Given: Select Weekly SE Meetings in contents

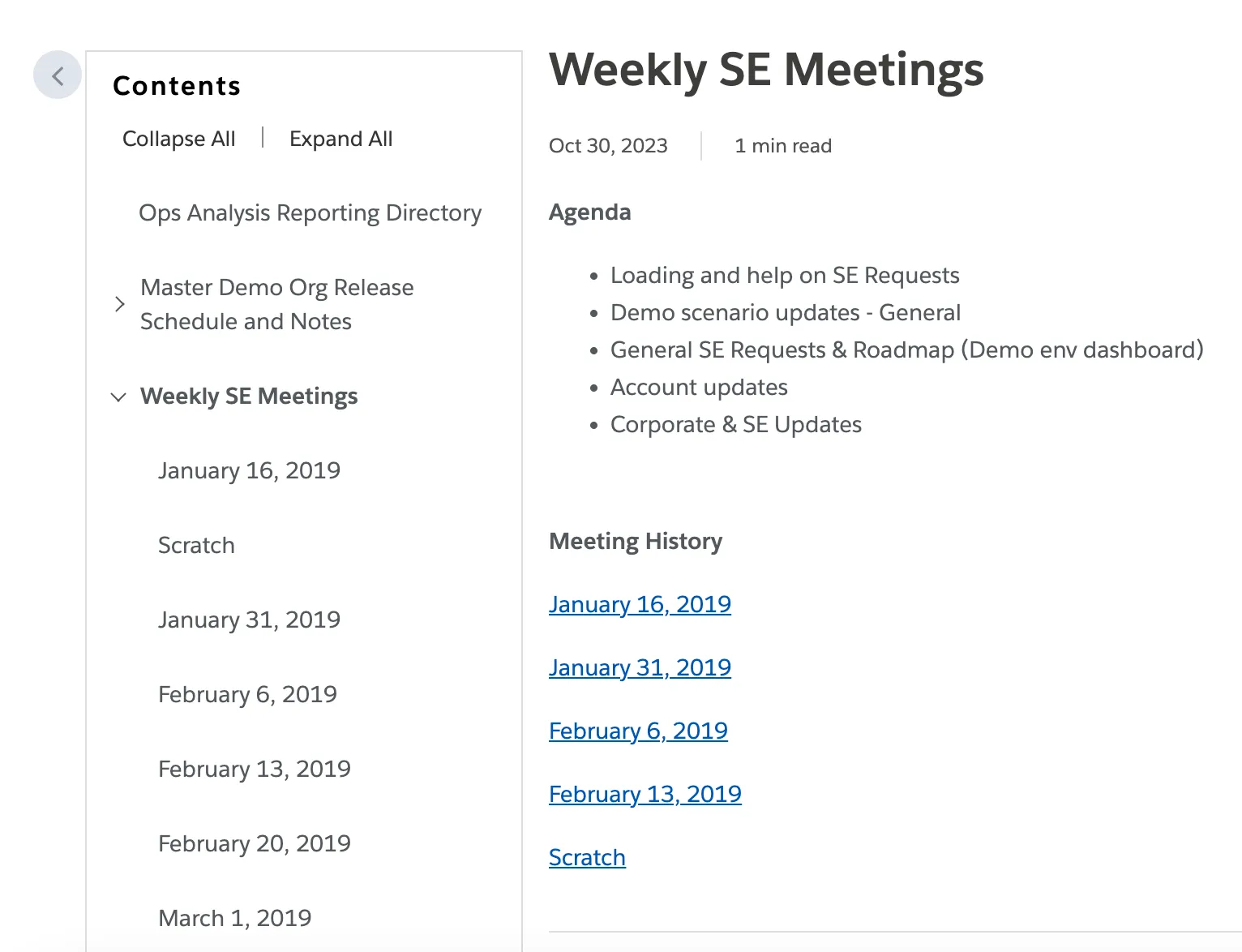Looking at the screenshot, I should [x=249, y=396].
